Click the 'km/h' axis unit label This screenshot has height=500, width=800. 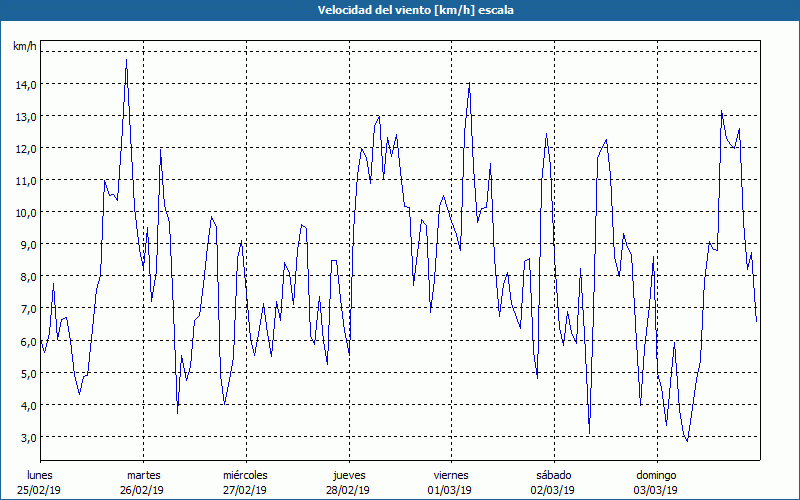pos(24,46)
